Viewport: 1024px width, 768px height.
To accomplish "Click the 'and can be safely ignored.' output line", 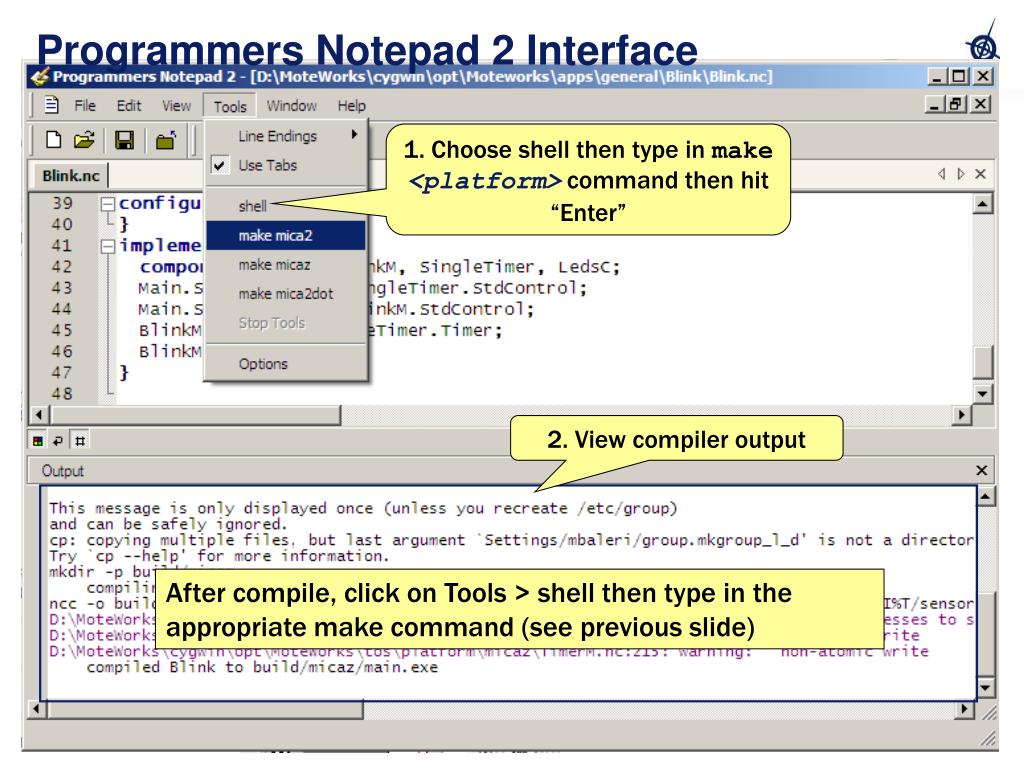I will click(x=168, y=524).
